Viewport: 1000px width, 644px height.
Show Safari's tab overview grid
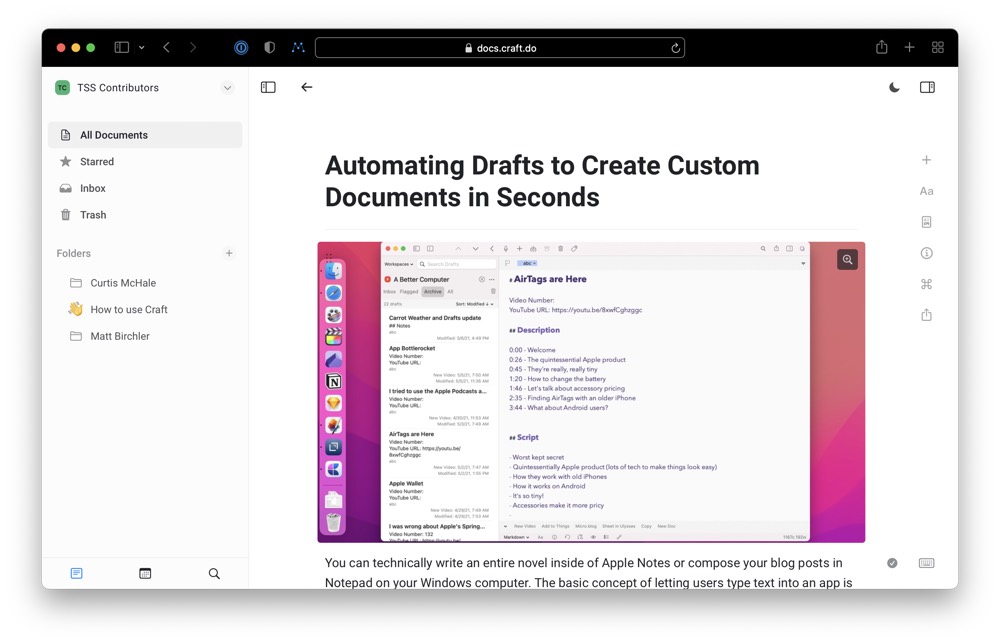coord(938,47)
